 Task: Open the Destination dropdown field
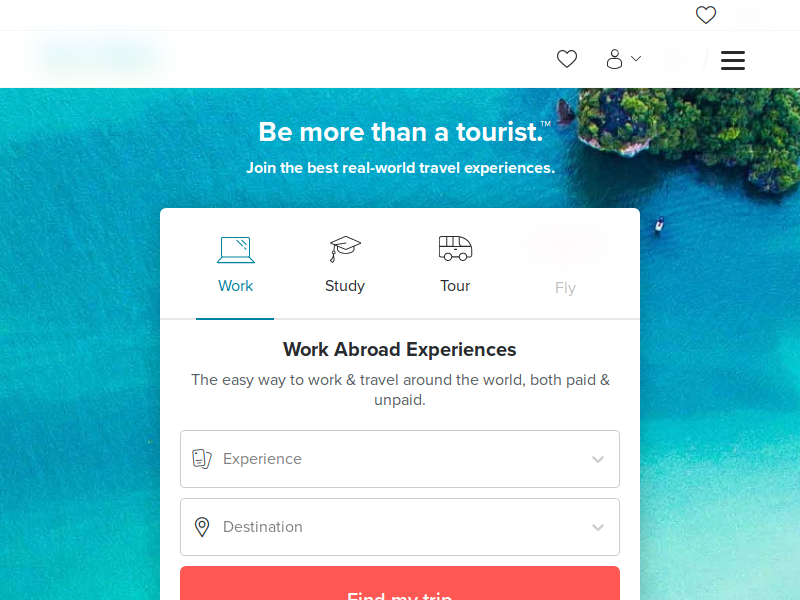point(400,527)
